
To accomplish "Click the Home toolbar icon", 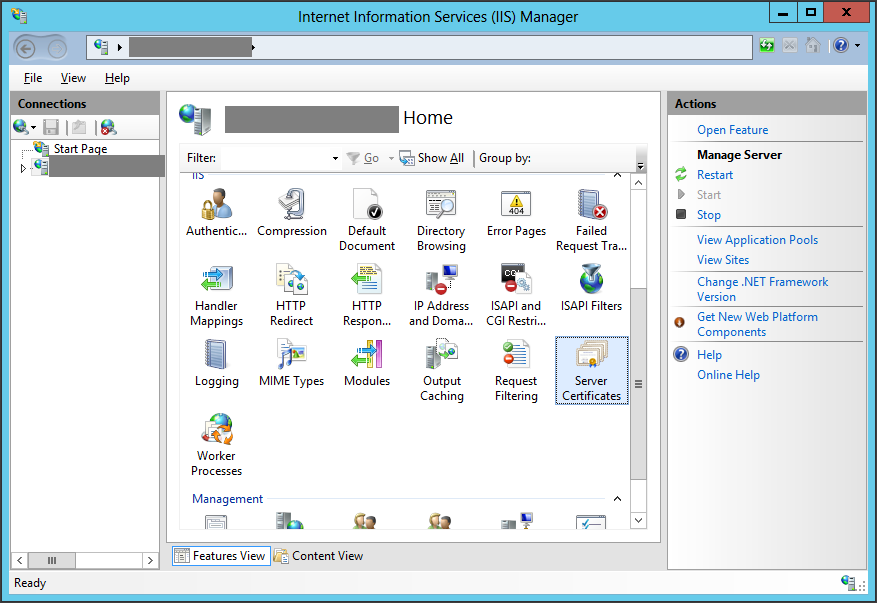I will [813, 45].
